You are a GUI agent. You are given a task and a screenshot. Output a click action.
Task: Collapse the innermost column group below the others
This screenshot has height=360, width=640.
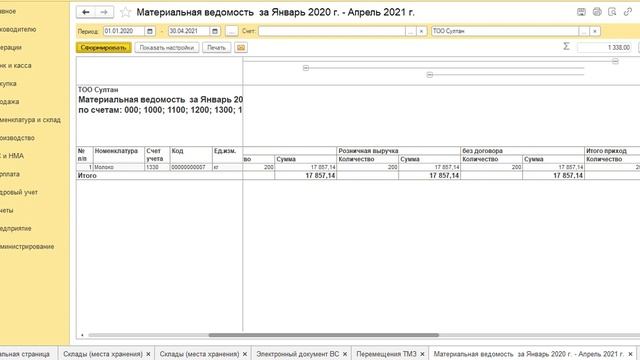pos(429,75)
